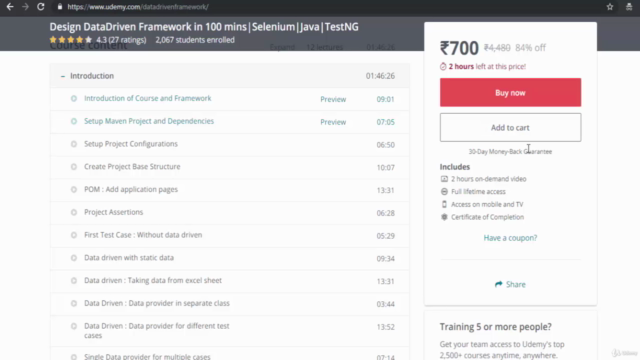Click the ₹700 price text
The width and height of the screenshot is (640, 360).
pos(459,48)
